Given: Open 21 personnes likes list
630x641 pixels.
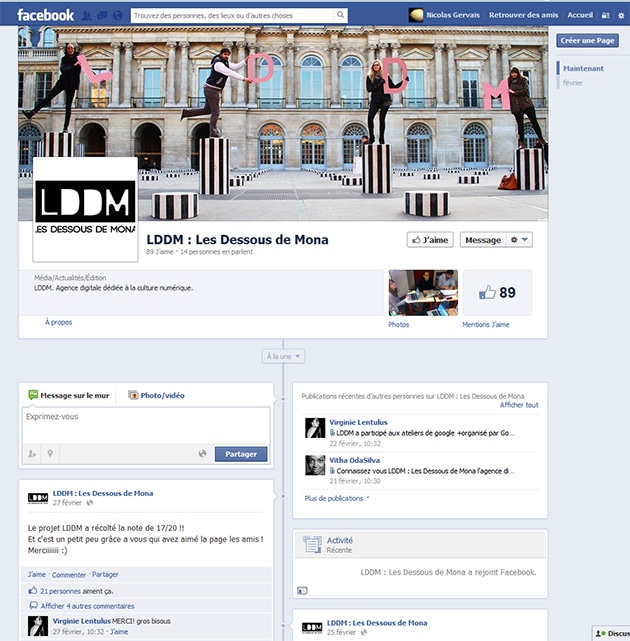Looking at the screenshot, I should (61, 591).
